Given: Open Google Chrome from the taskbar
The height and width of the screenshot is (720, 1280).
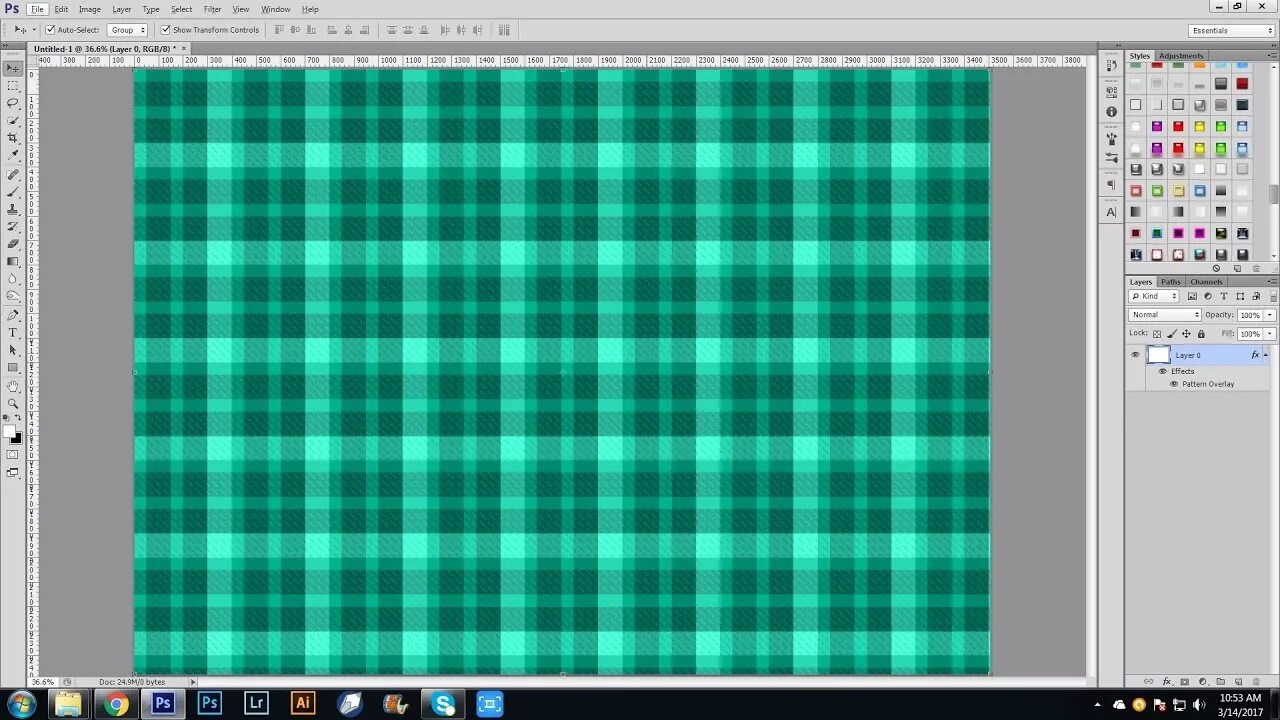Looking at the screenshot, I should coord(116,704).
